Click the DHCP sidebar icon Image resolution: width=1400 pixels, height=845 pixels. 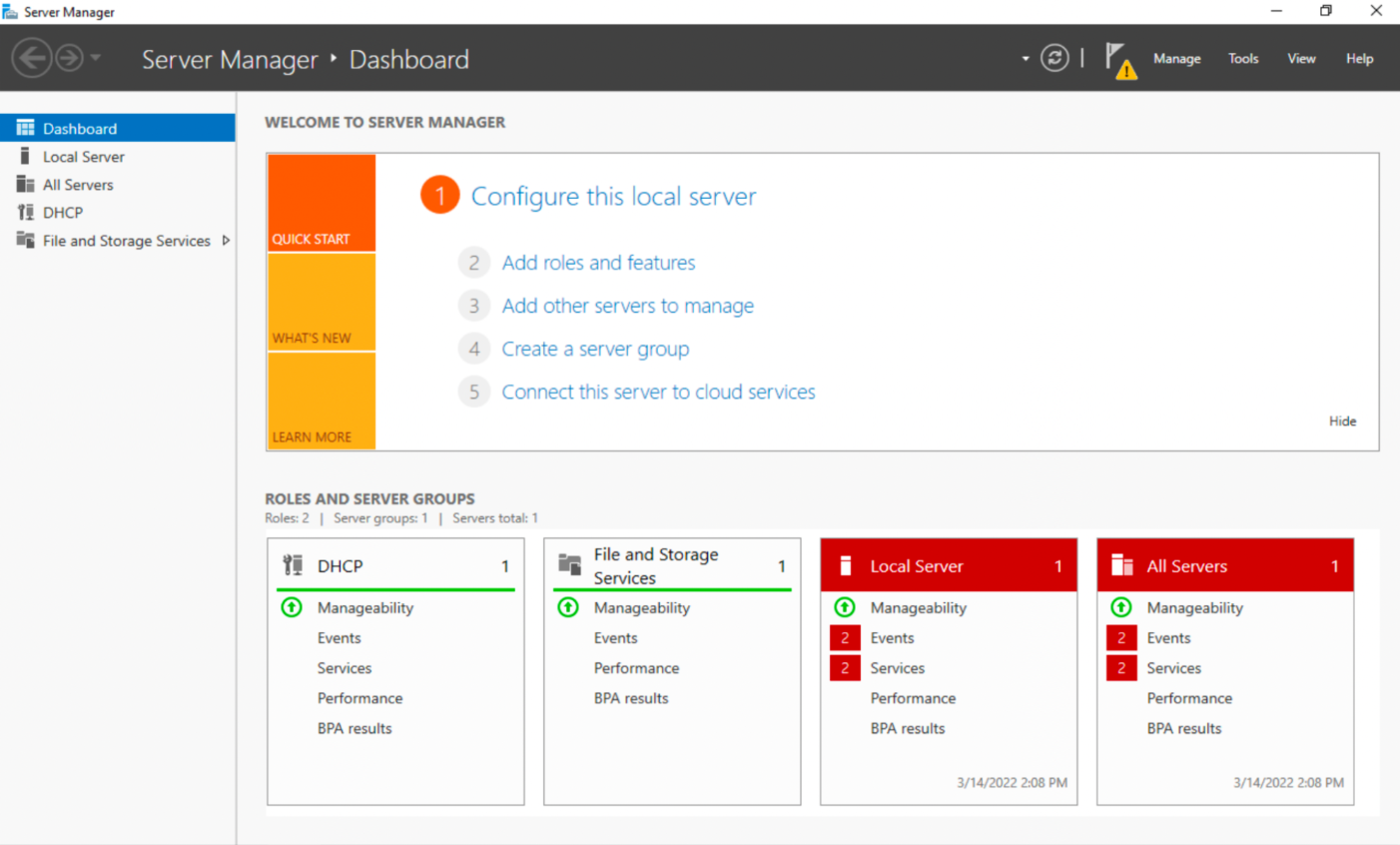[25, 212]
